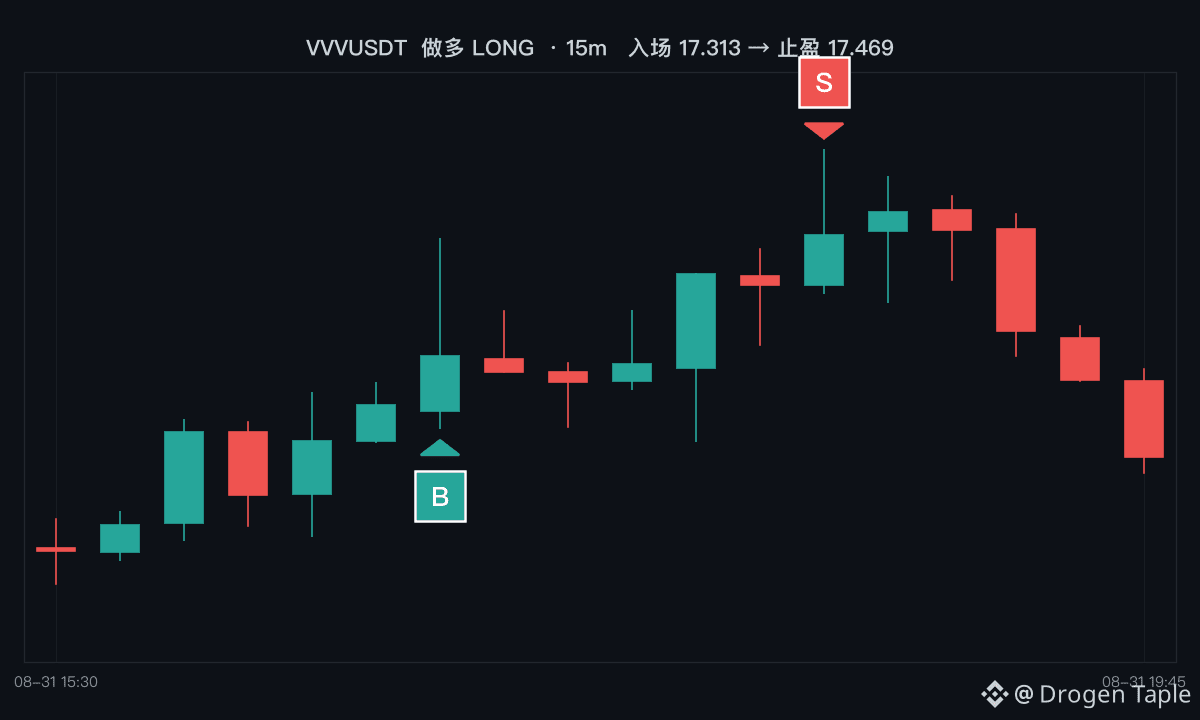The image size is (1200, 720).
Task: Select the tall green candle under S marker
Action: click(x=824, y=259)
